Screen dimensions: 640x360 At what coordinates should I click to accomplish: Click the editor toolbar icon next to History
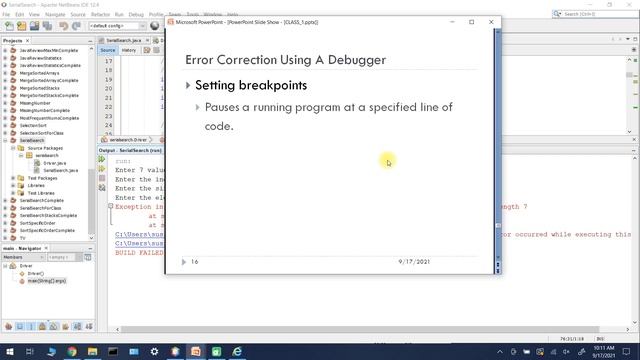pos(147,50)
